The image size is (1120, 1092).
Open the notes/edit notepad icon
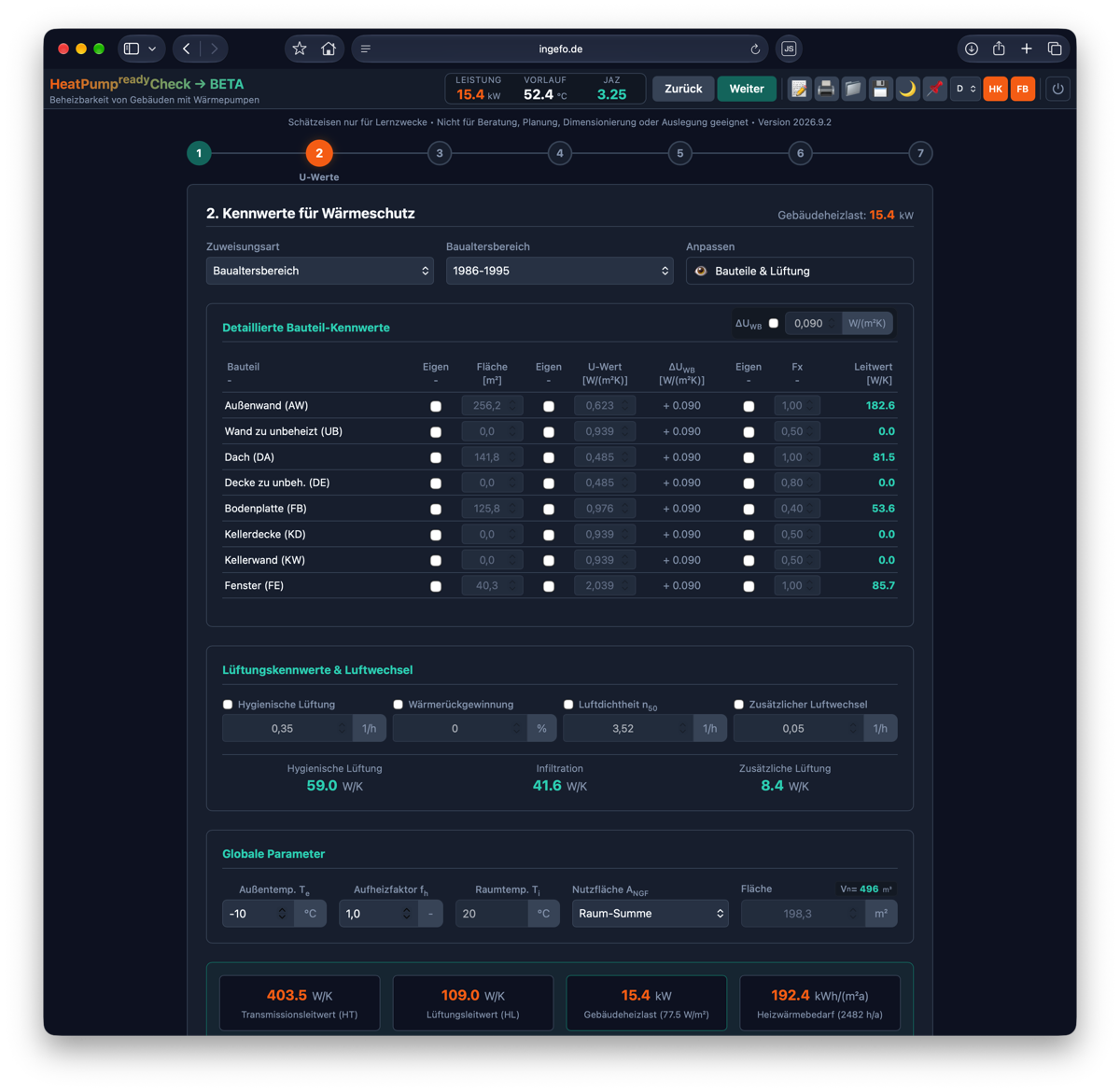coord(799,89)
